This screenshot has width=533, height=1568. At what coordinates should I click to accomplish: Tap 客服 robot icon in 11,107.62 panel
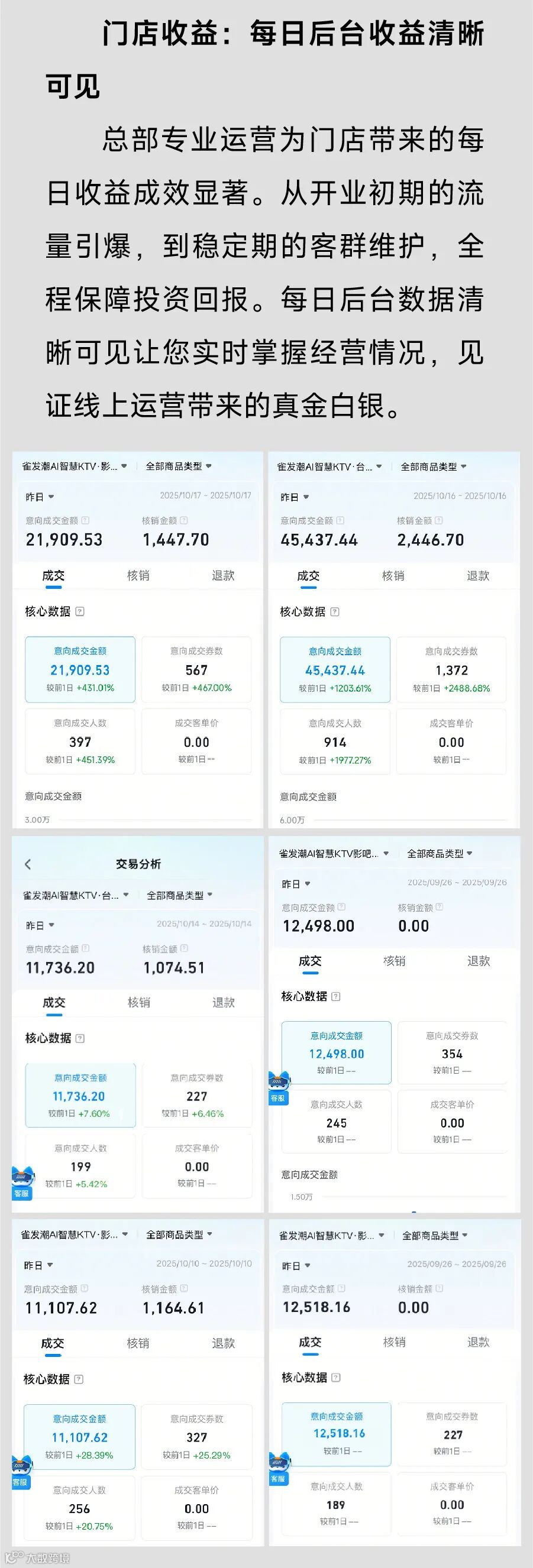(x=22, y=1472)
